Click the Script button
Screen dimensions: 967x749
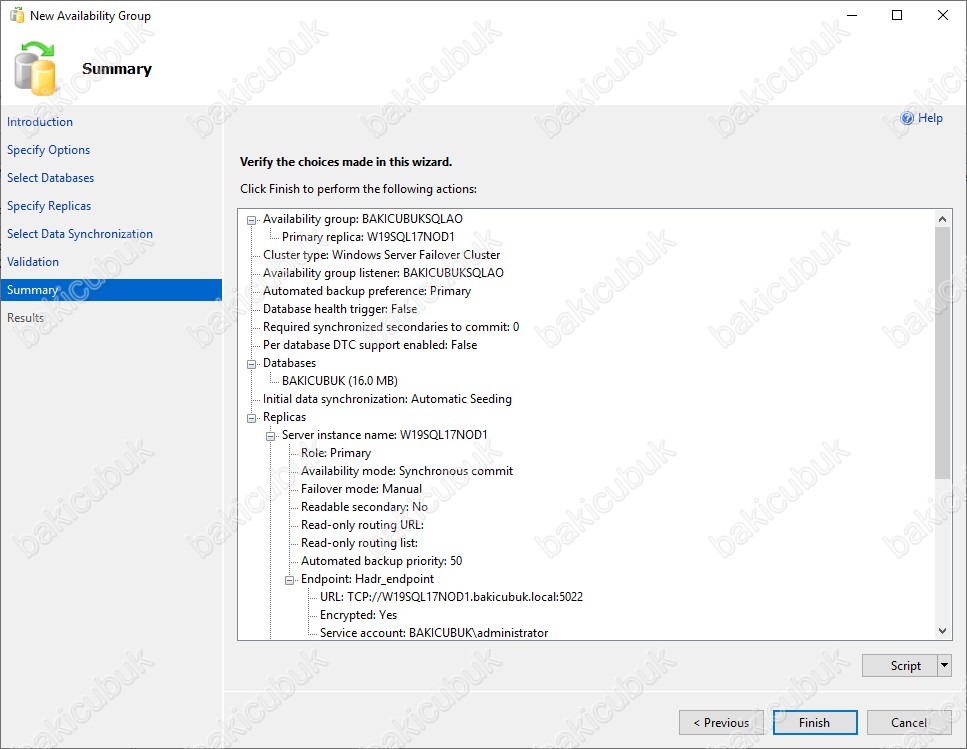(x=900, y=666)
